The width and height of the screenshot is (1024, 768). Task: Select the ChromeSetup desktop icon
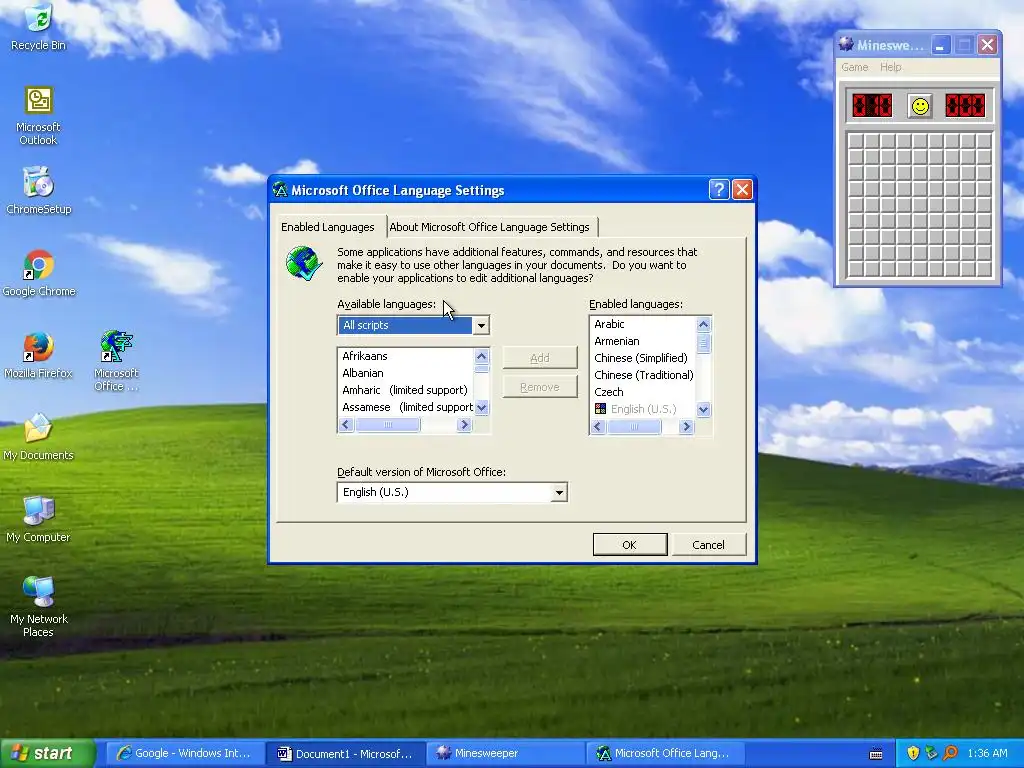39,191
